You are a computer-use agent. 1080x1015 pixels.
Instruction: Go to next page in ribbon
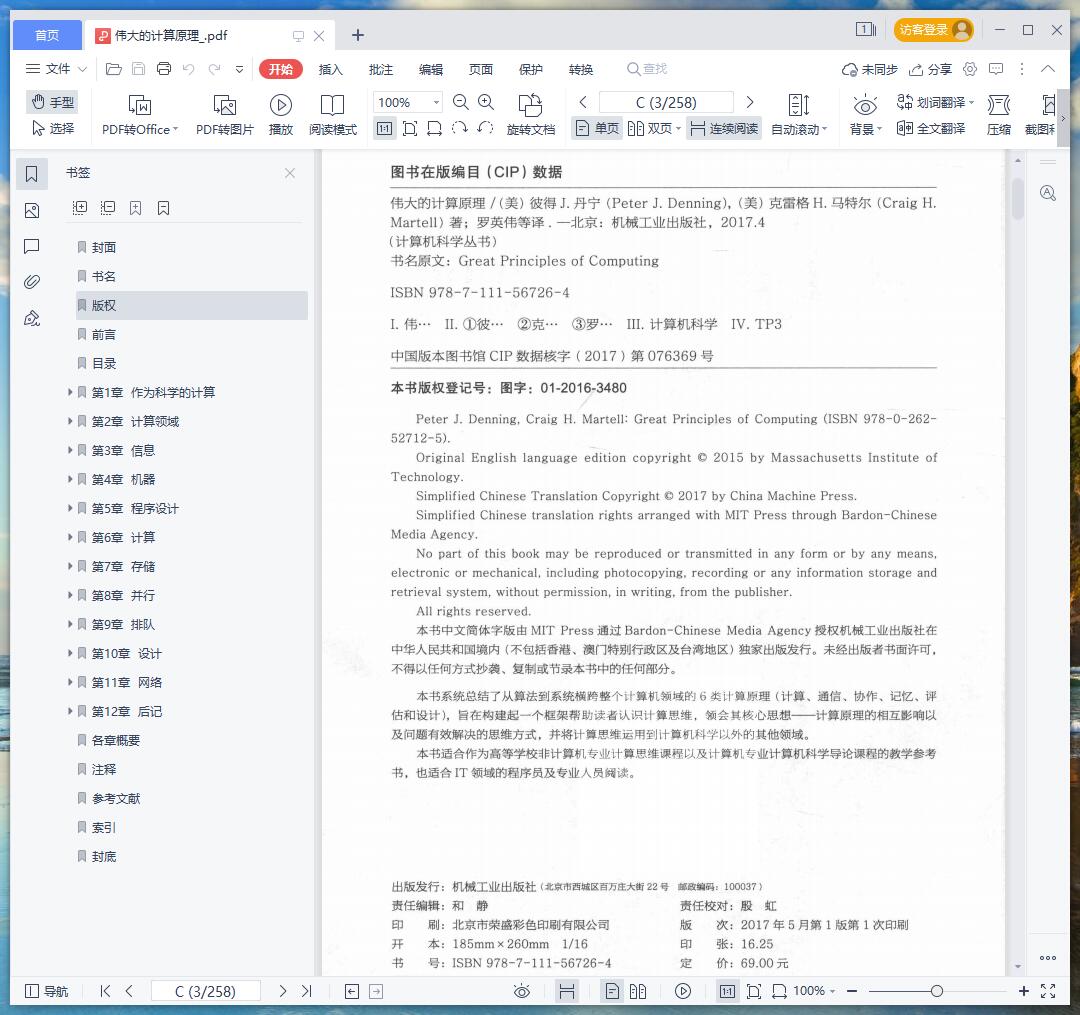(x=750, y=103)
